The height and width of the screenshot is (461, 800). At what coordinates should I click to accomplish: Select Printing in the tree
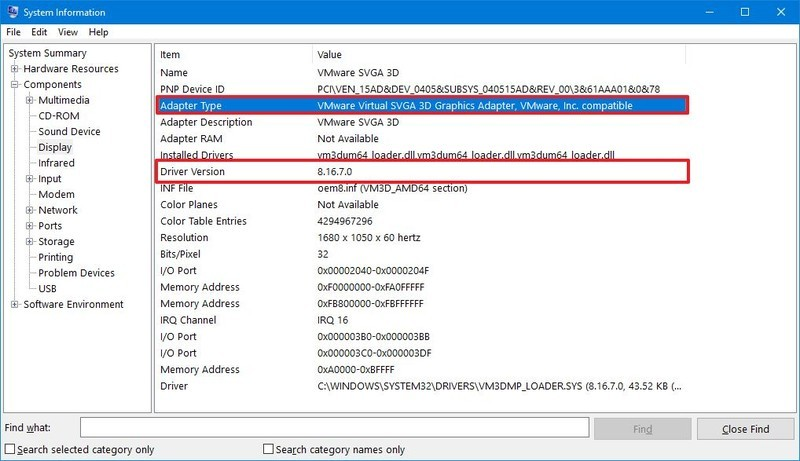pos(56,257)
